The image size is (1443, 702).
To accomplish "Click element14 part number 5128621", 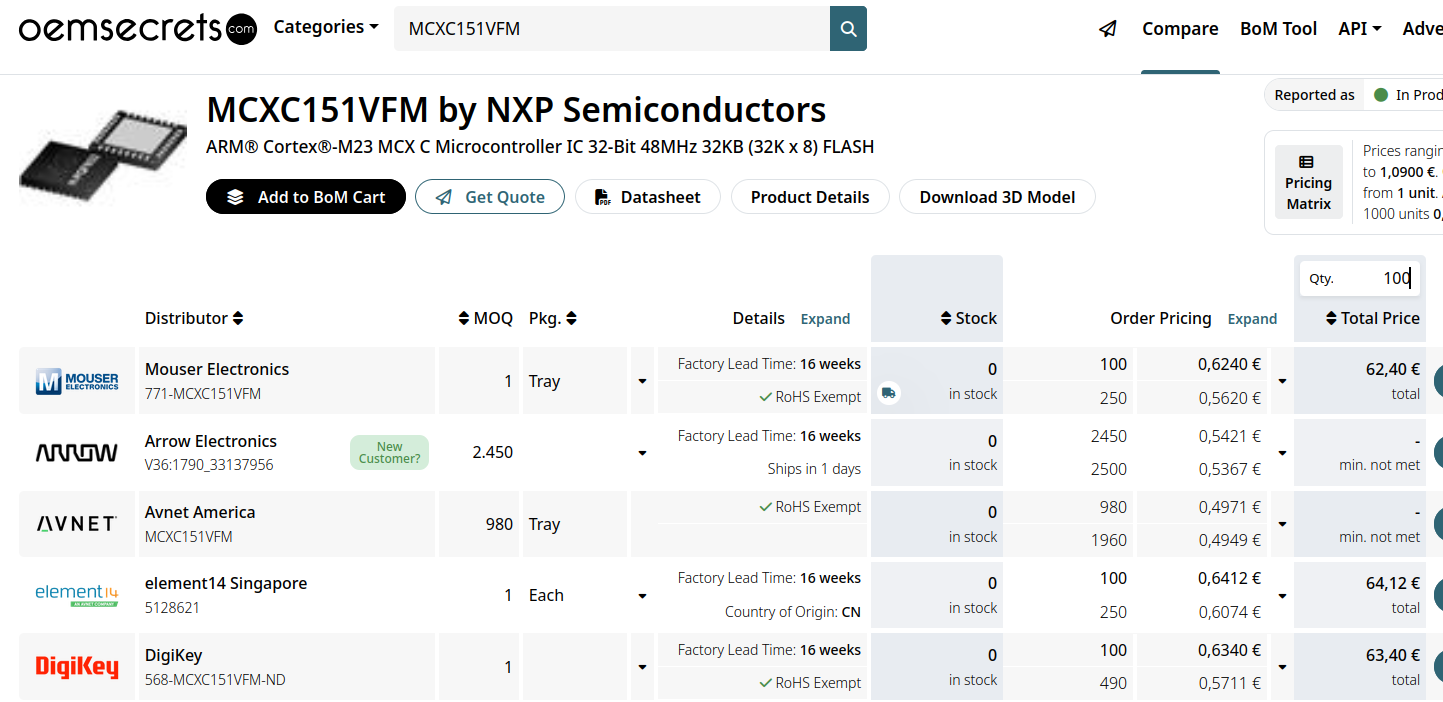I will click(172, 608).
